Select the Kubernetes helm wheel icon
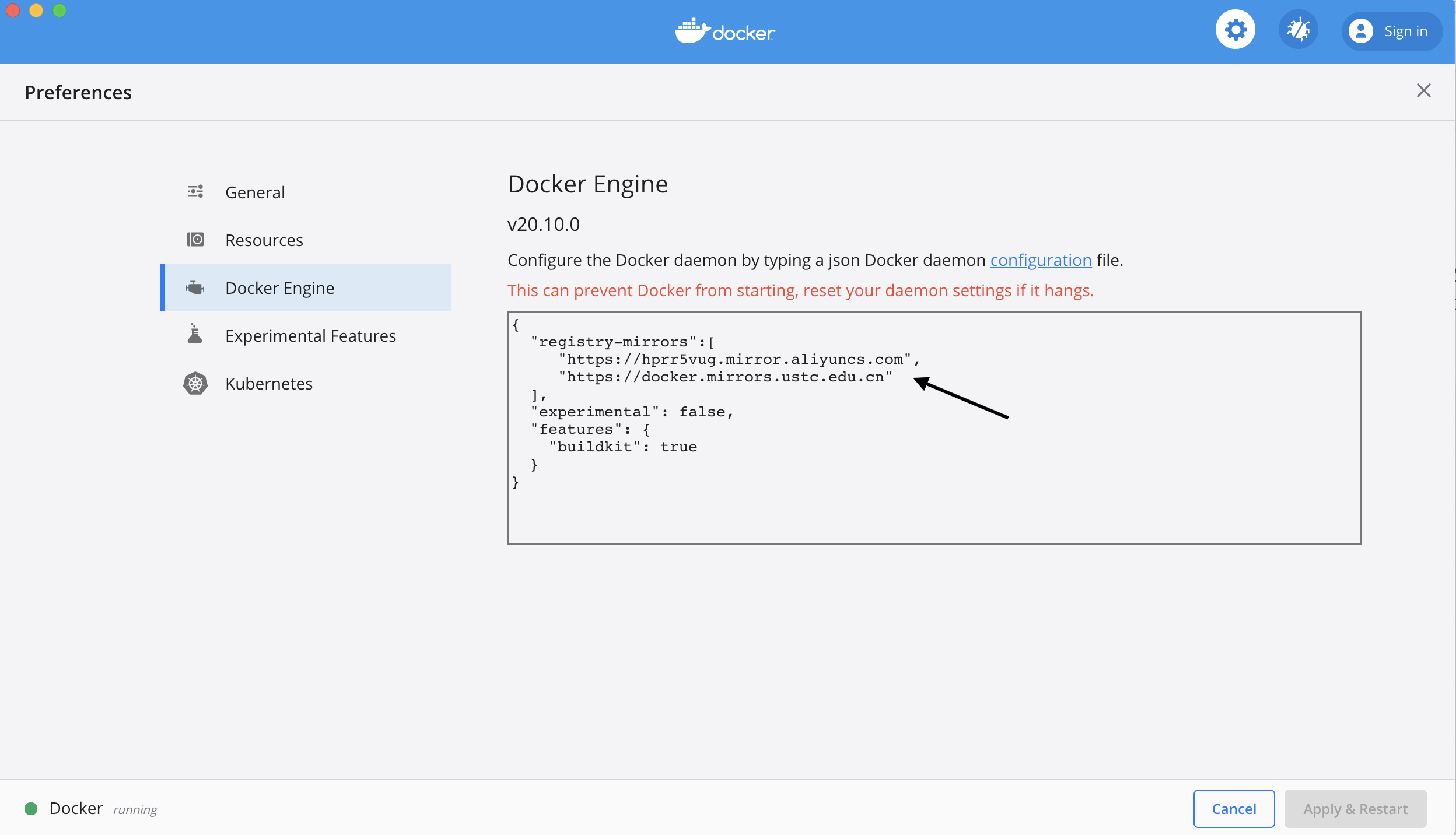Viewport: 1456px width, 835px height. [195, 383]
